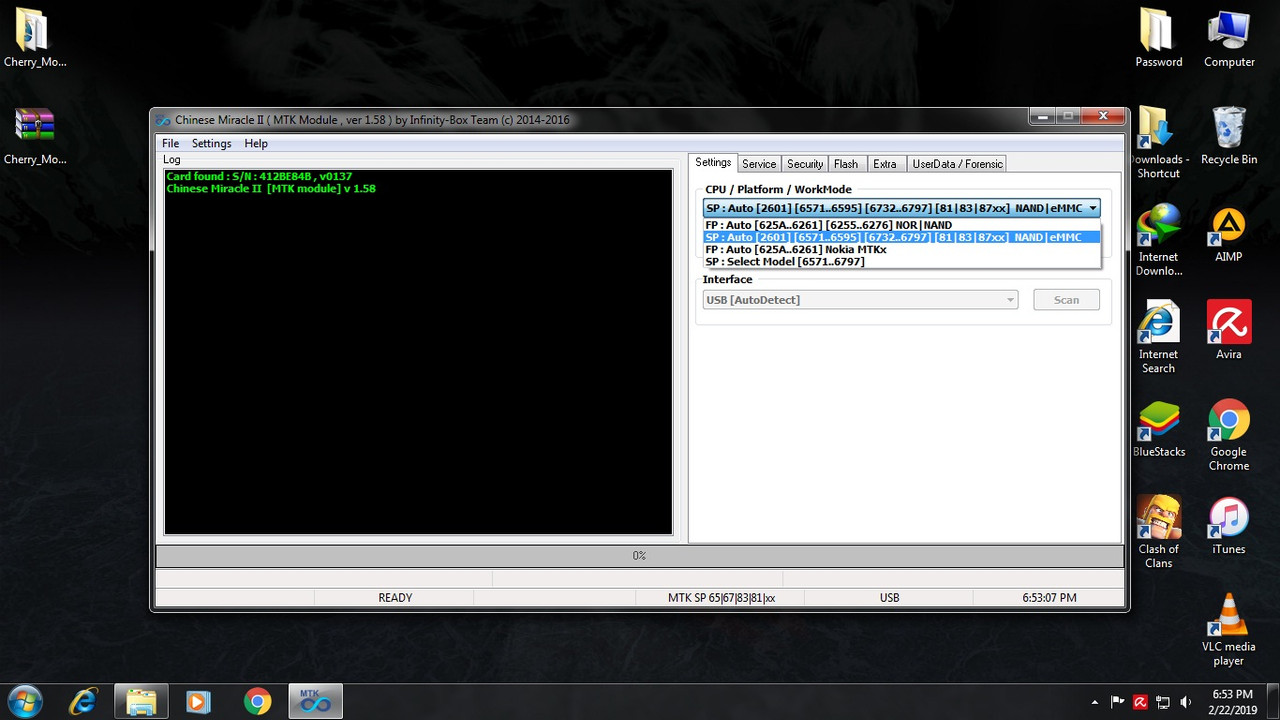1280x720 pixels.
Task: Launch the Clash of Clans shortcut
Action: (1158, 532)
